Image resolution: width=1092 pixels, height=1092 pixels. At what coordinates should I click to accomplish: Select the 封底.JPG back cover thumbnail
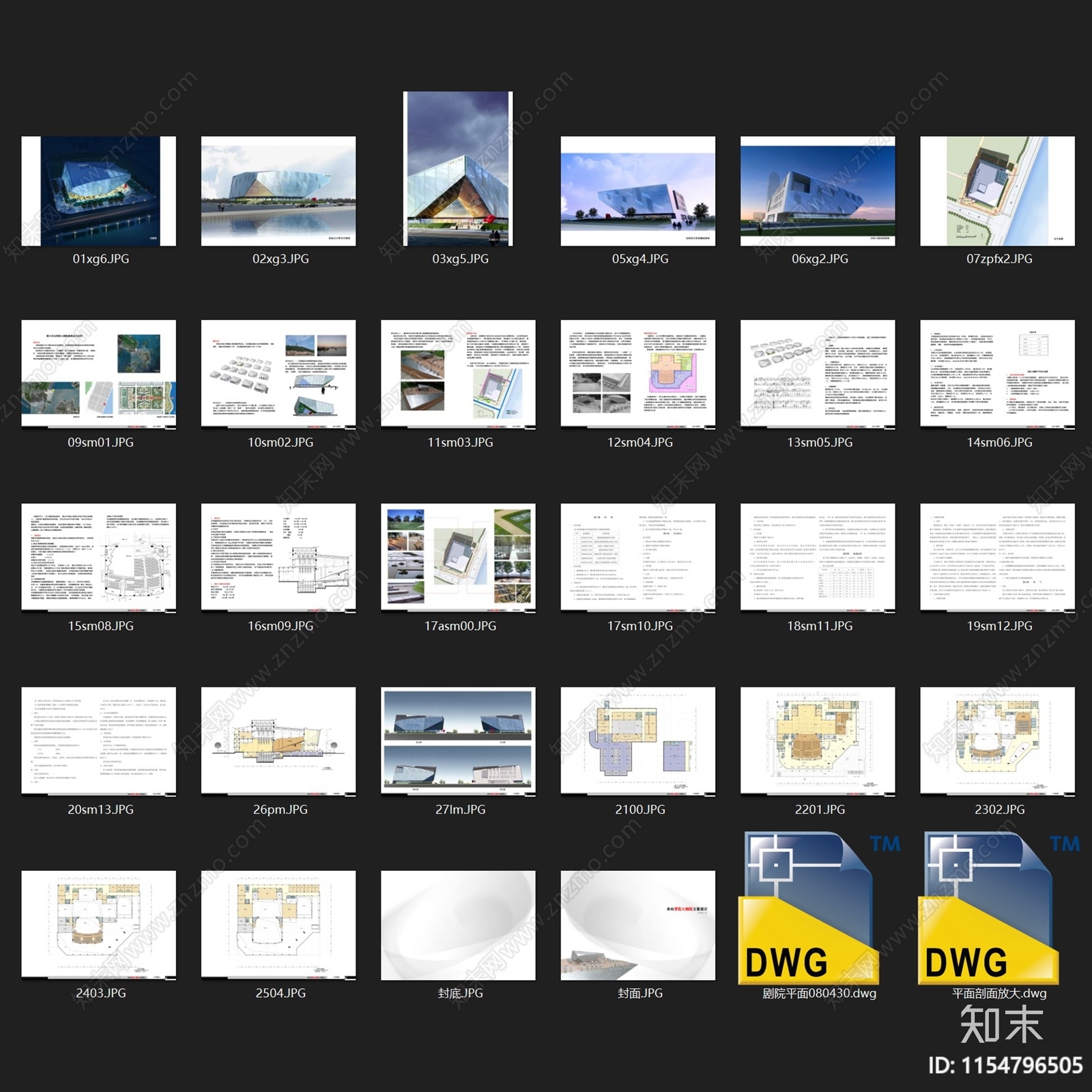(458, 925)
